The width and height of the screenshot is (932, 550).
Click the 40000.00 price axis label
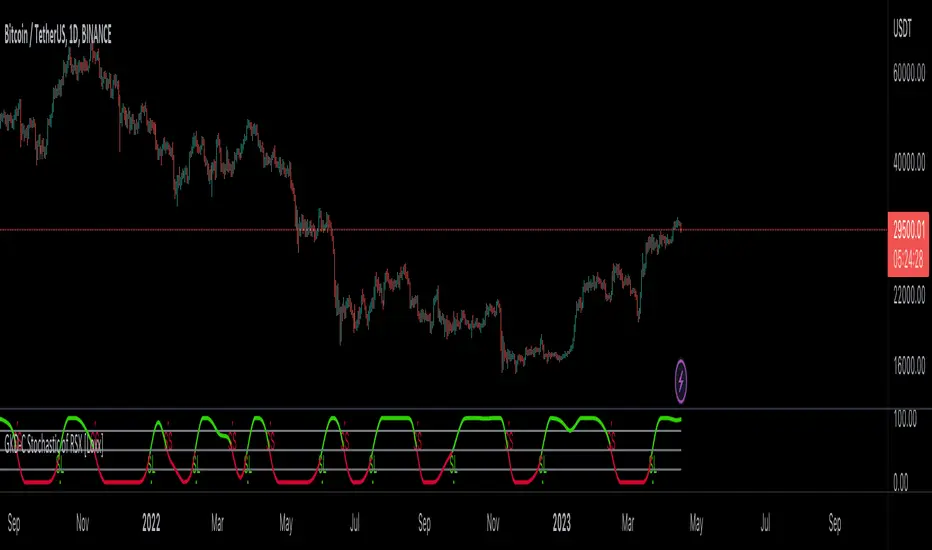click(x=909, y=161)
